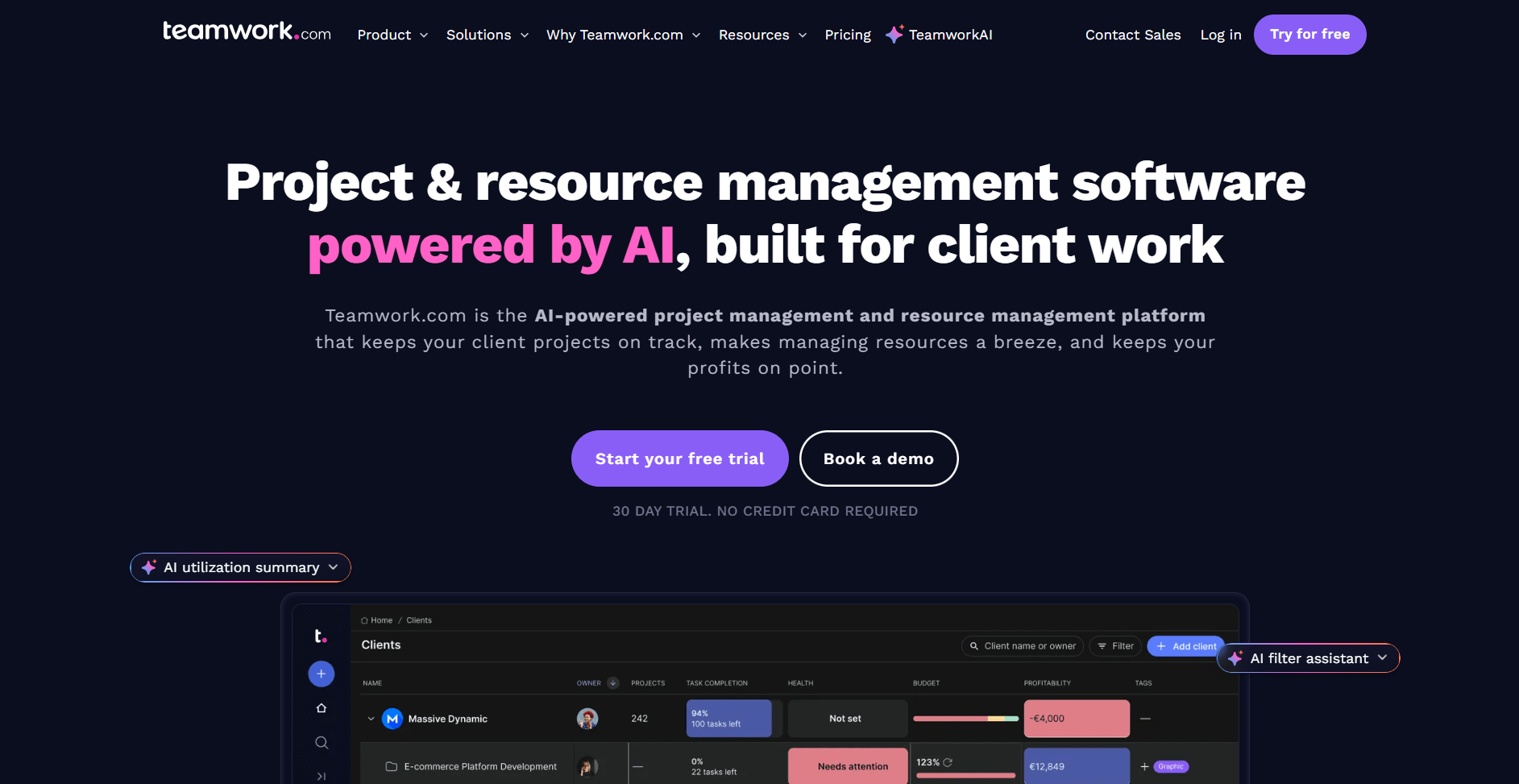Click the budget refresh icon beside 123%
The image size is (1519, 784).
pyautogui.click(x=948, y=762)
